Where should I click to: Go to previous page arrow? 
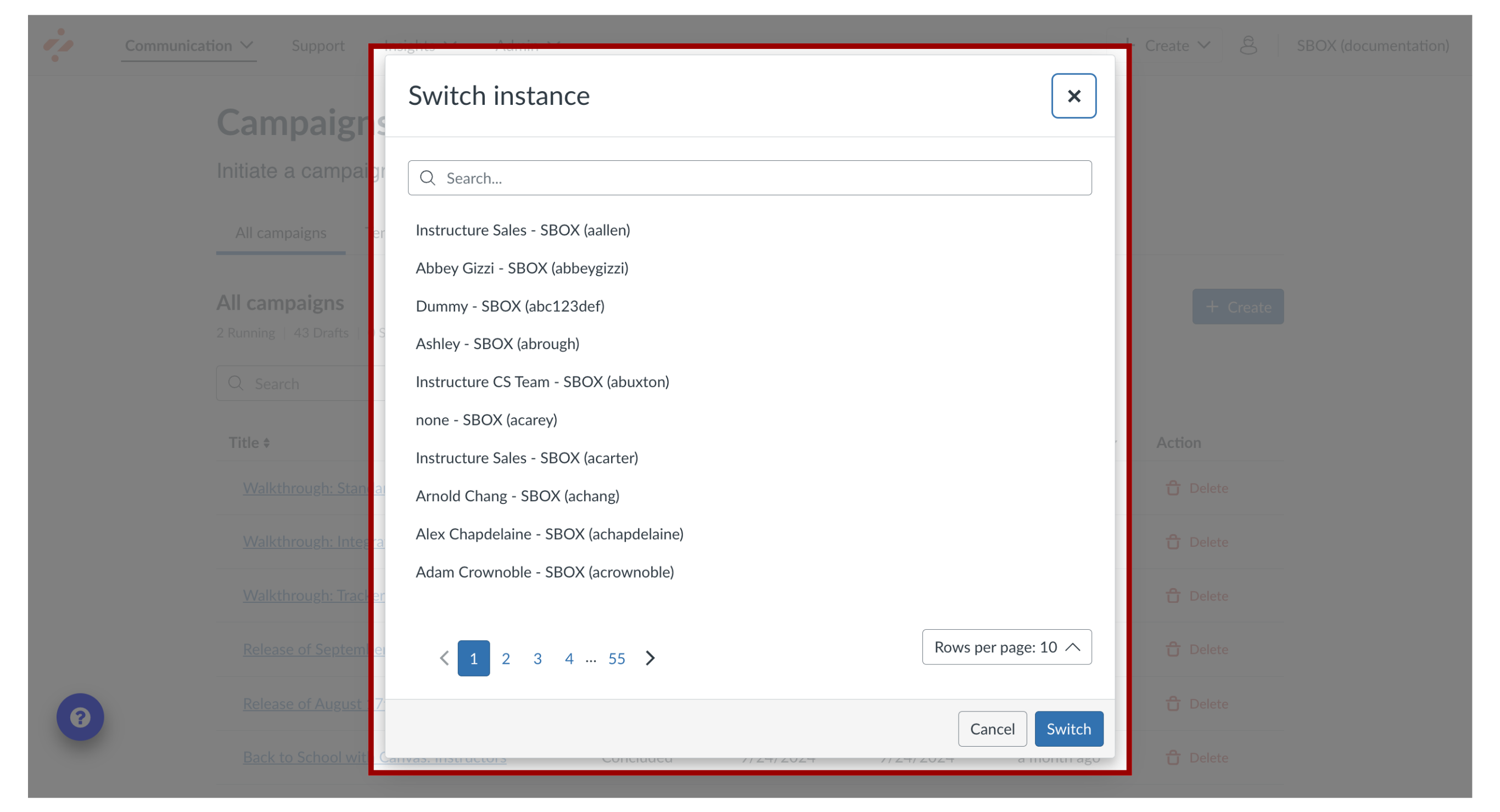444,658
